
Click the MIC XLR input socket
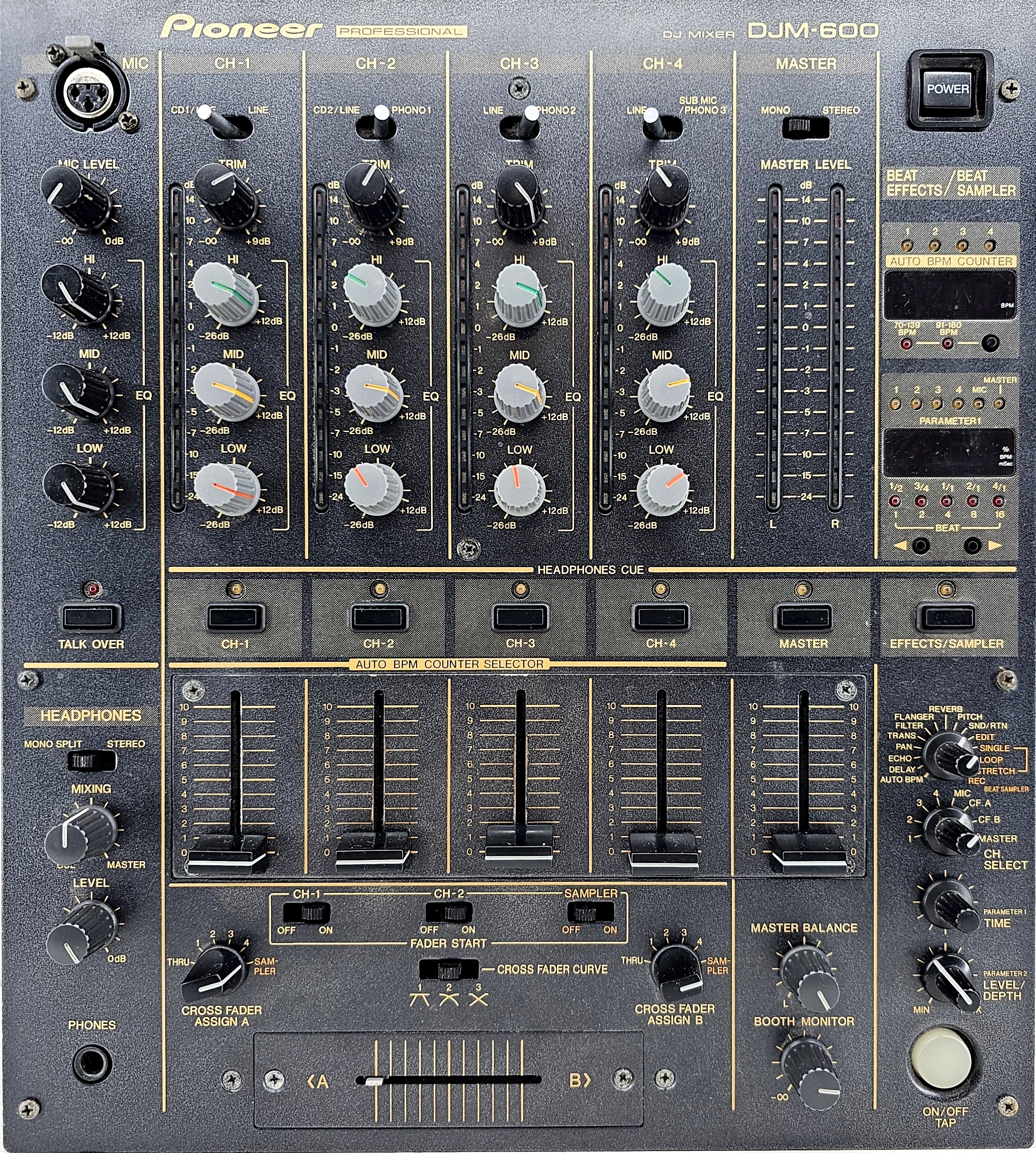tap(89, 92)
